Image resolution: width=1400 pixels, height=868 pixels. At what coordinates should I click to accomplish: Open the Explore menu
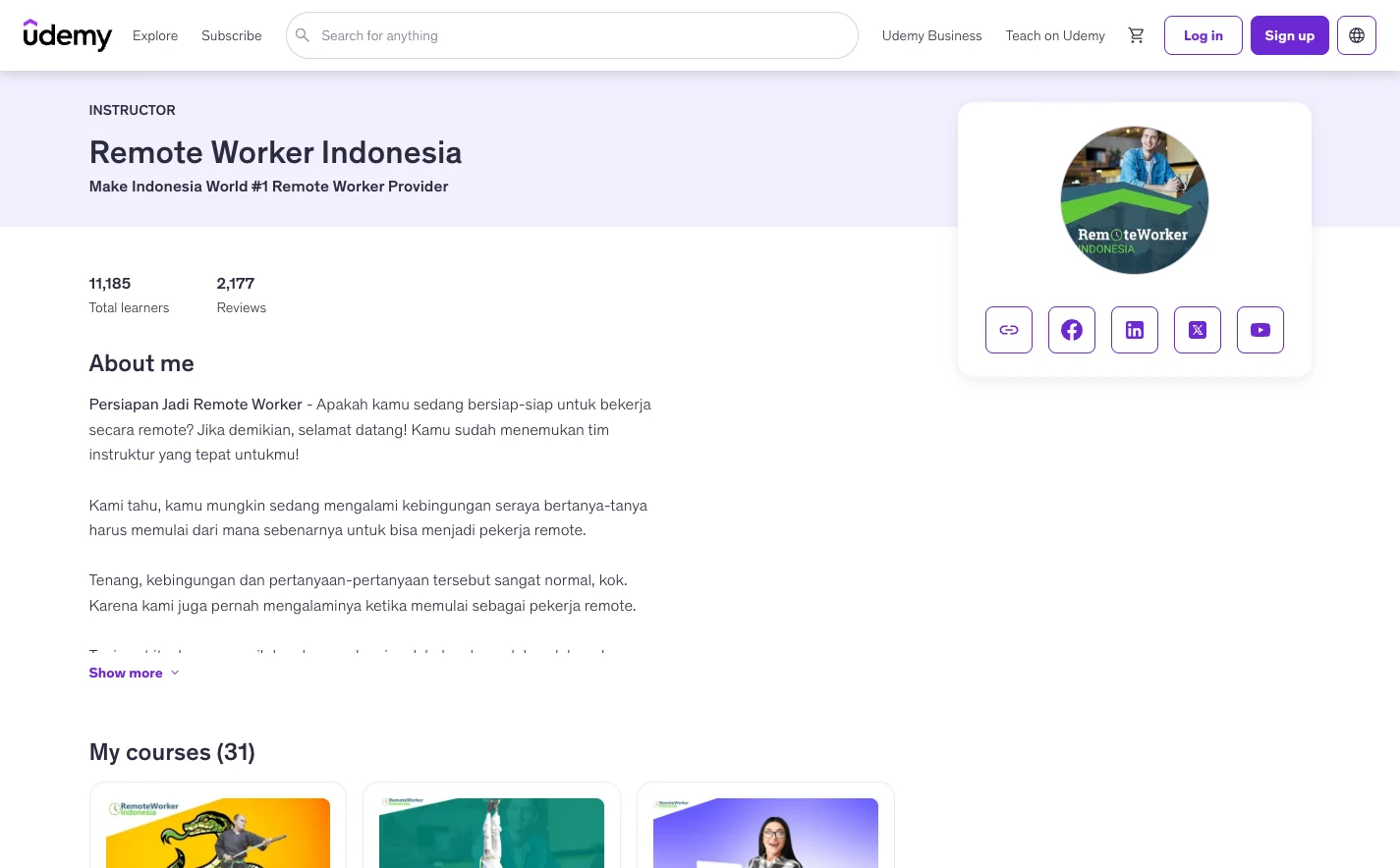pos(155,35)
